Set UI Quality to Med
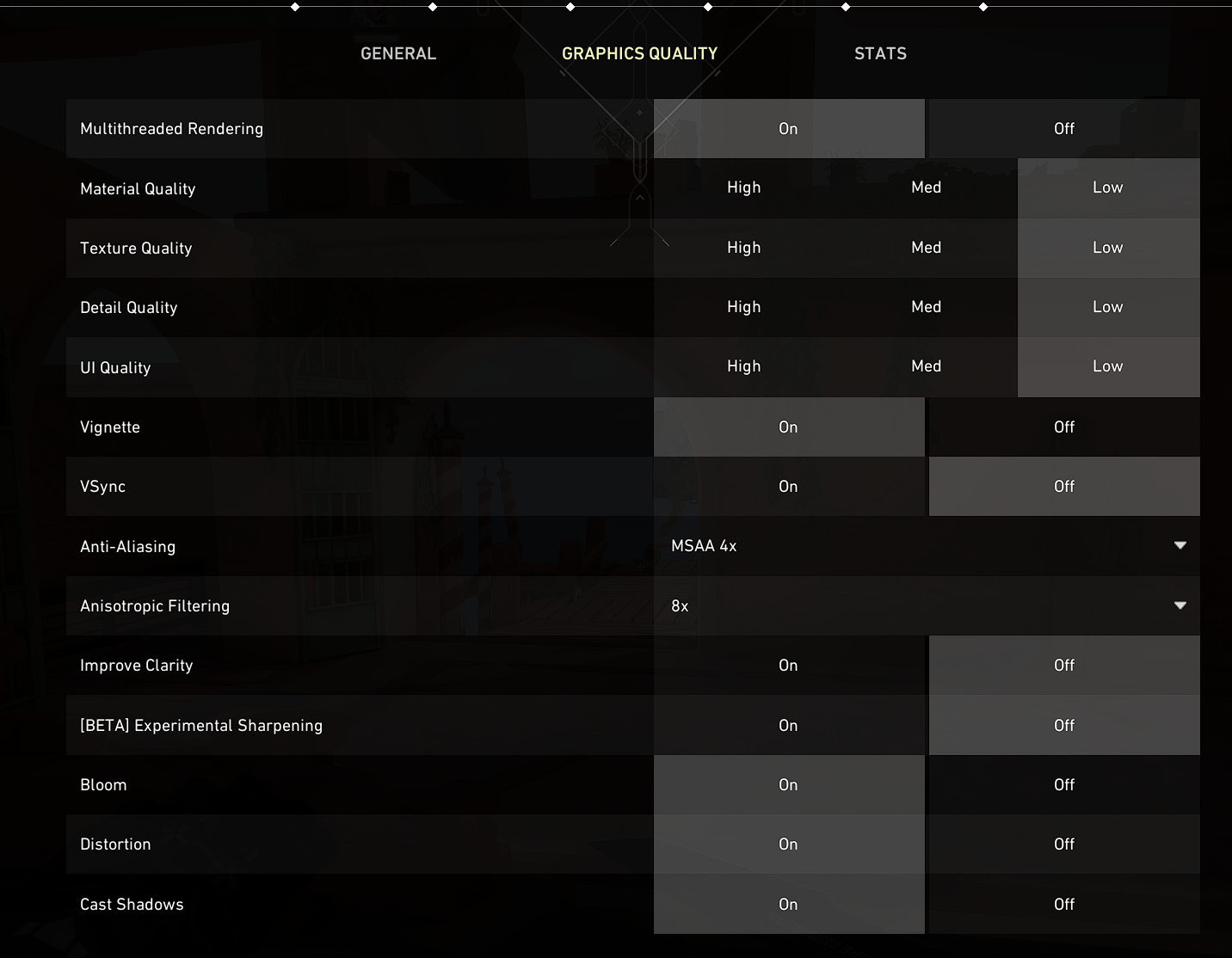1232x958 pixels. (927, 366)
